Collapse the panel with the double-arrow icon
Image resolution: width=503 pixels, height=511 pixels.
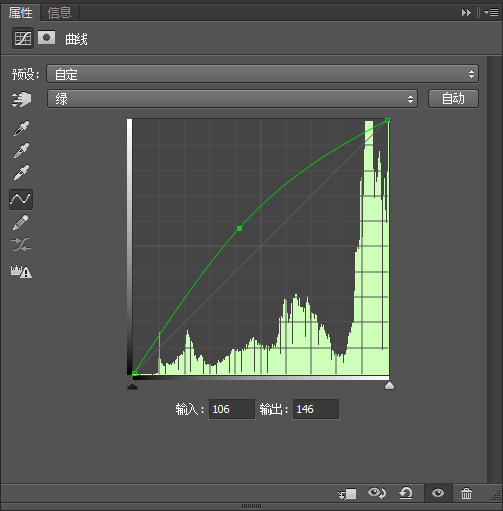coord(466,13)
